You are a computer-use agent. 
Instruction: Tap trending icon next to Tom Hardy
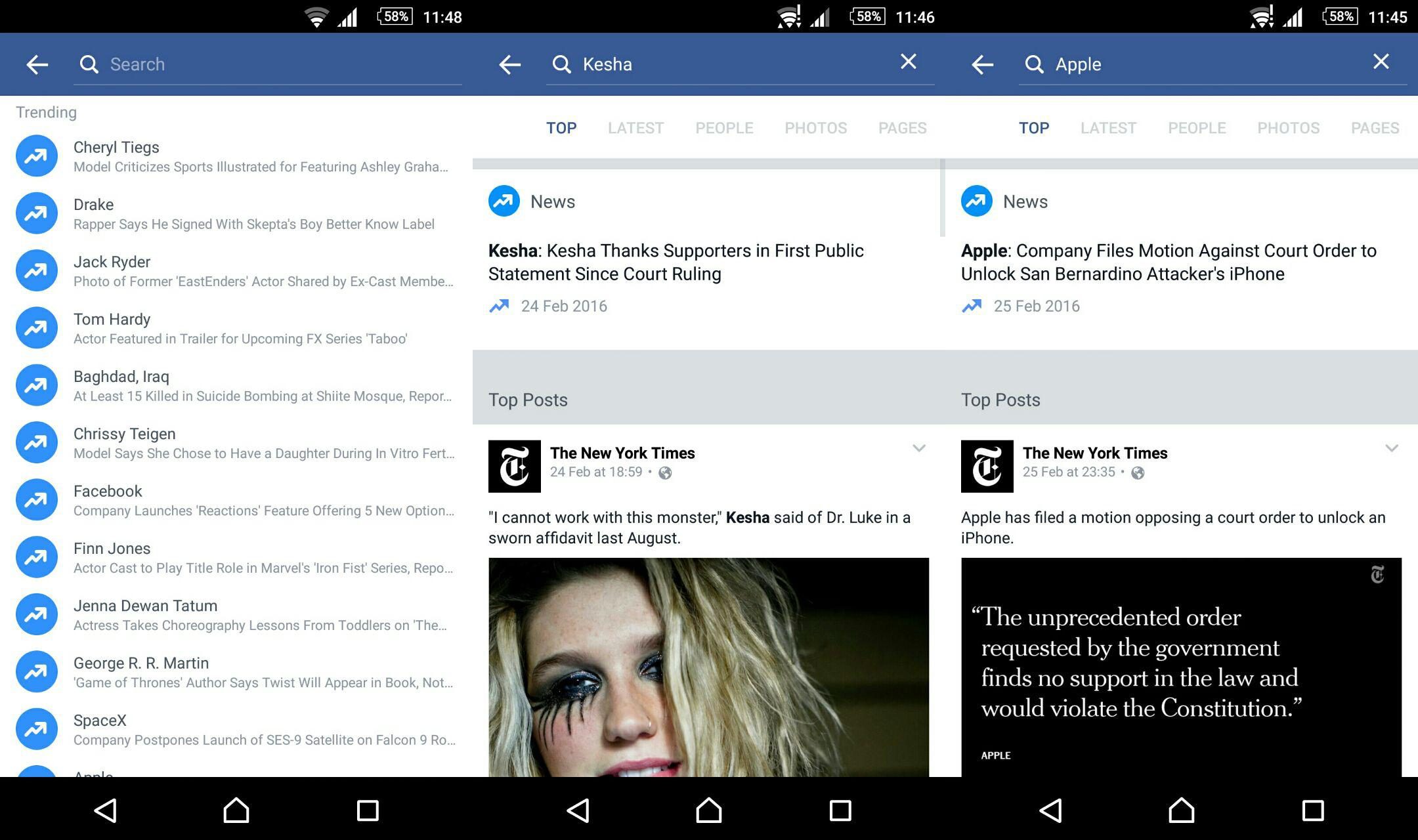point(37,328)
